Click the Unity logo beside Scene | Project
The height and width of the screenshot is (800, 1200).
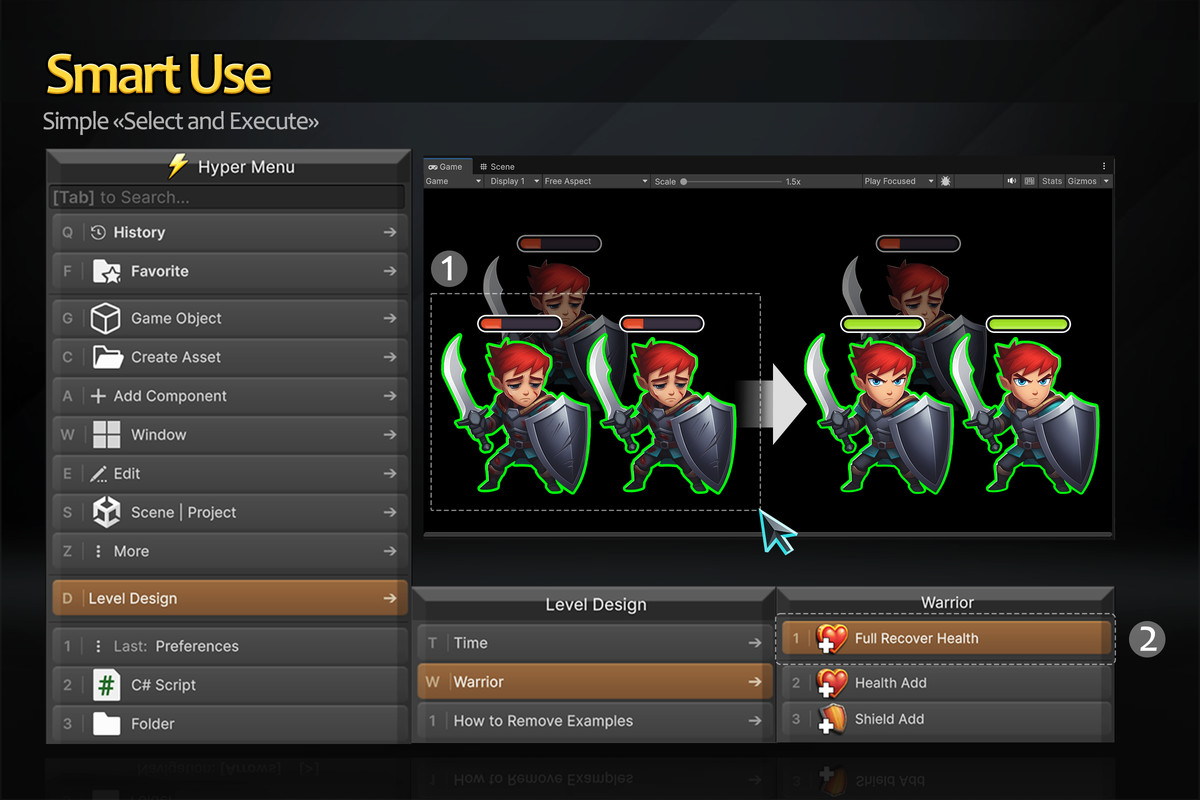pos(106,512)
